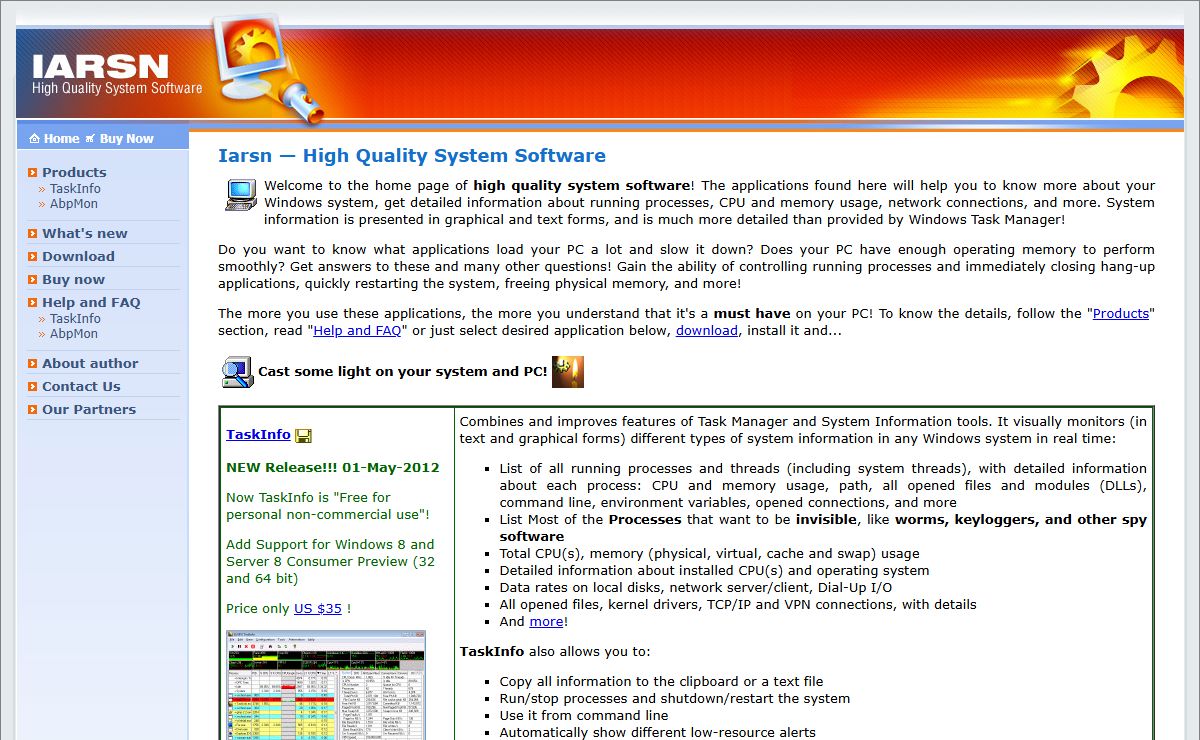
Task: Open TaskInfo under Products in sidebar
Action: click(x=75, y=188)
